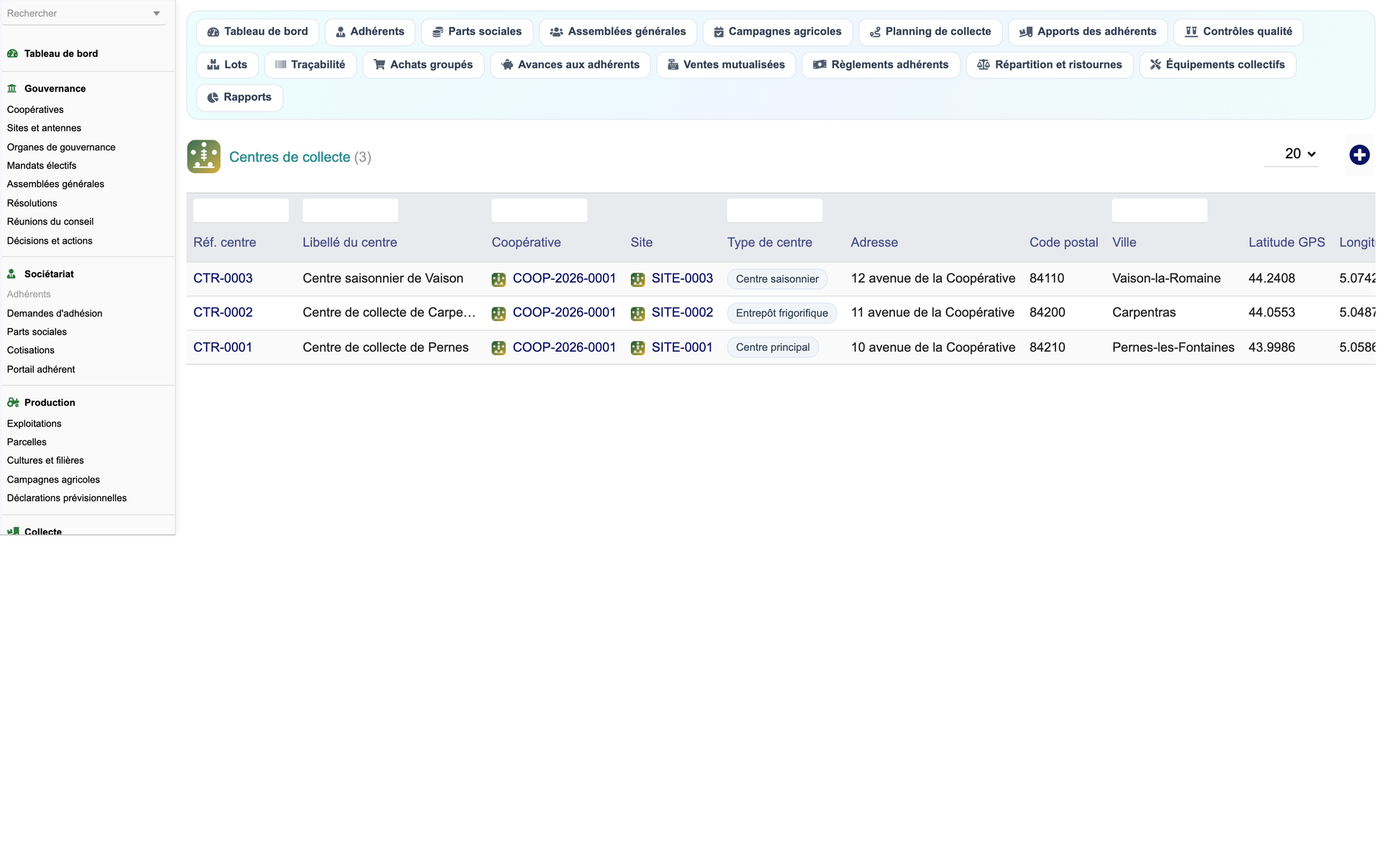Viewport: 1400px width, 866px height.
Task: Open Mandats électifs in the sidebar
Action: [x=42, y=165]
